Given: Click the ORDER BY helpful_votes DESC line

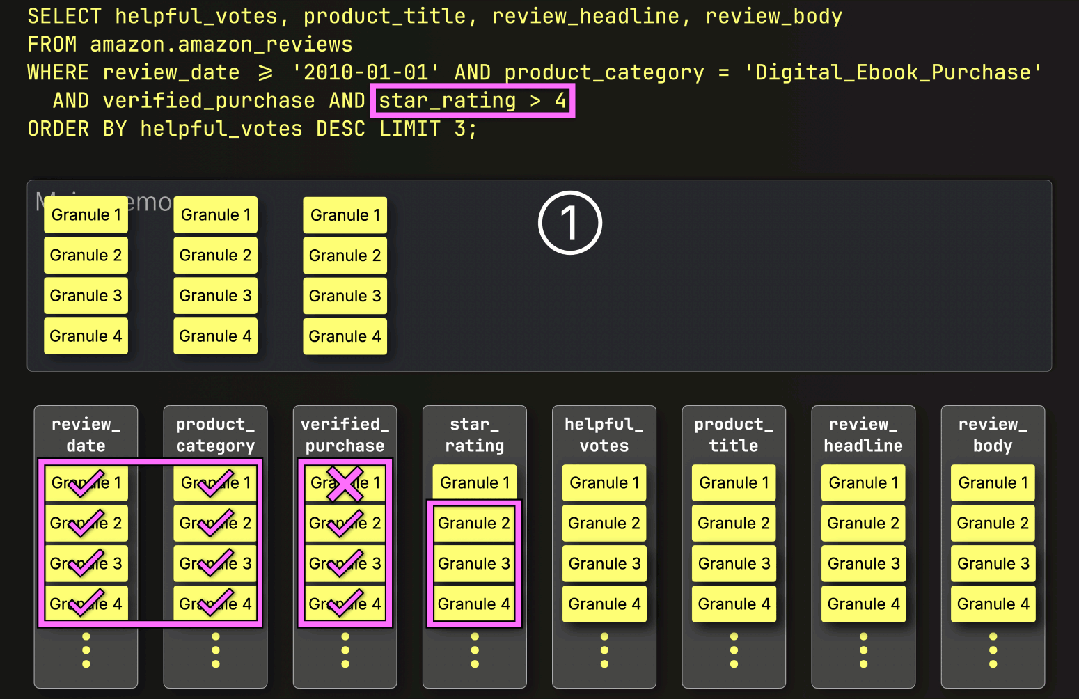Looking at the screenshot, I should pyautogui.click(x=252, y=129).
